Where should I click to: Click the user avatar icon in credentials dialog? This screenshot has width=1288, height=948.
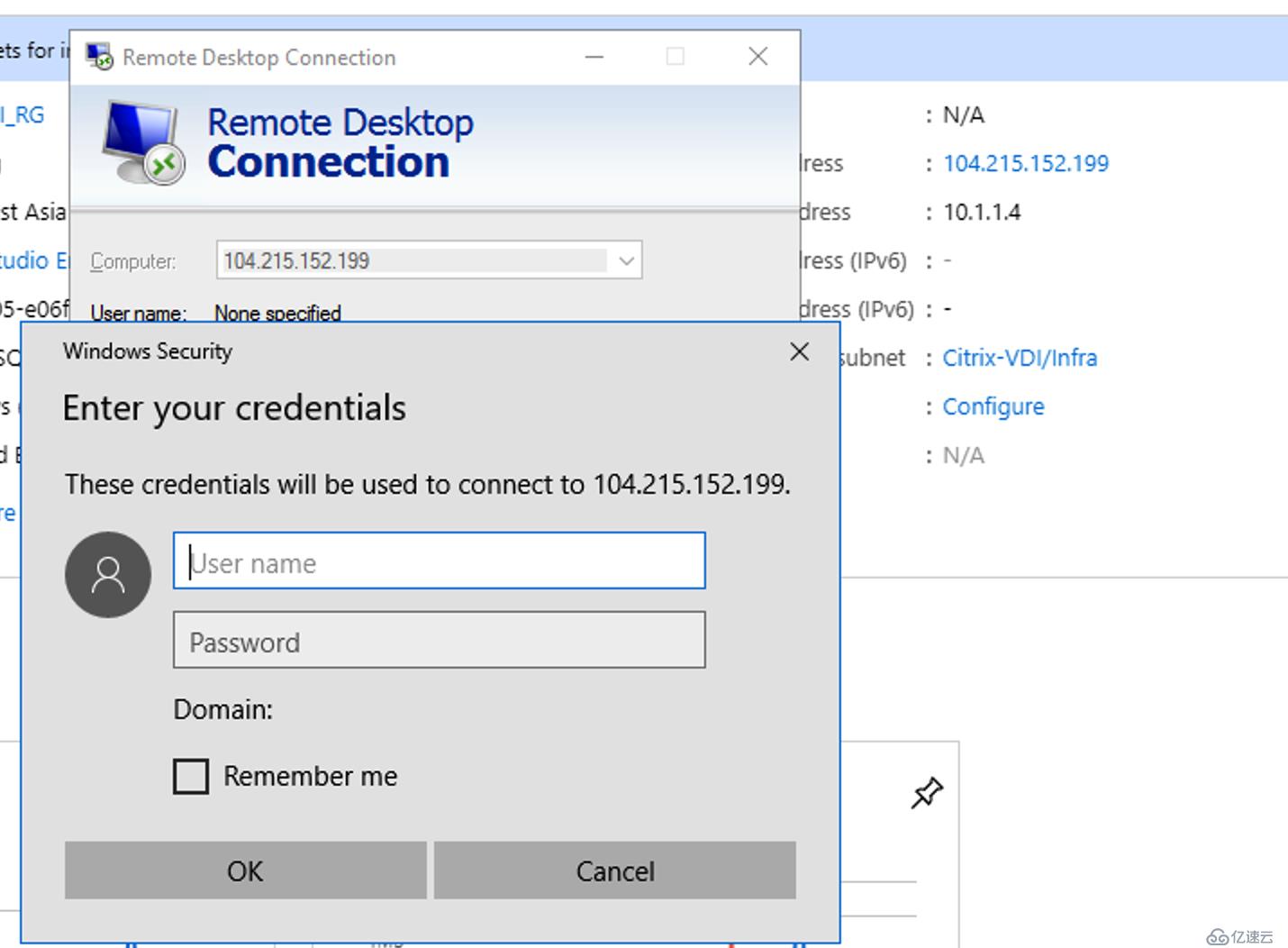(108, 574)
